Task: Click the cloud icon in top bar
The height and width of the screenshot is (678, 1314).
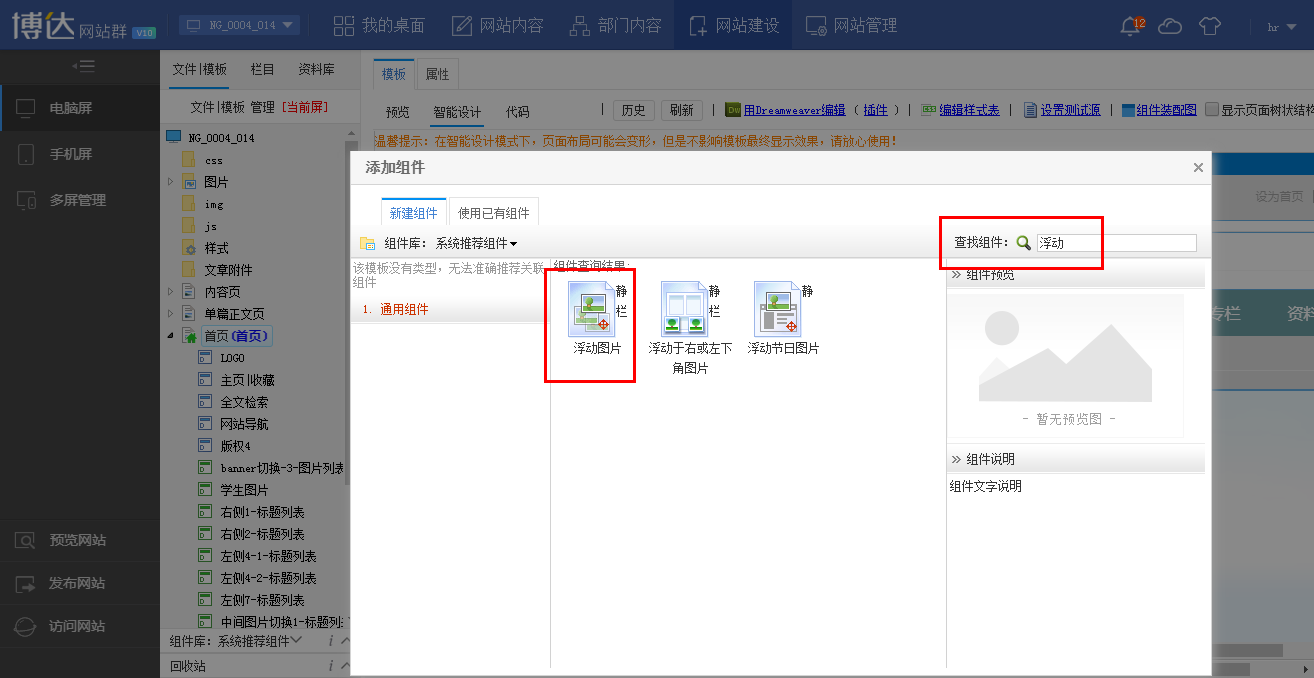Action: [1170, 26]
